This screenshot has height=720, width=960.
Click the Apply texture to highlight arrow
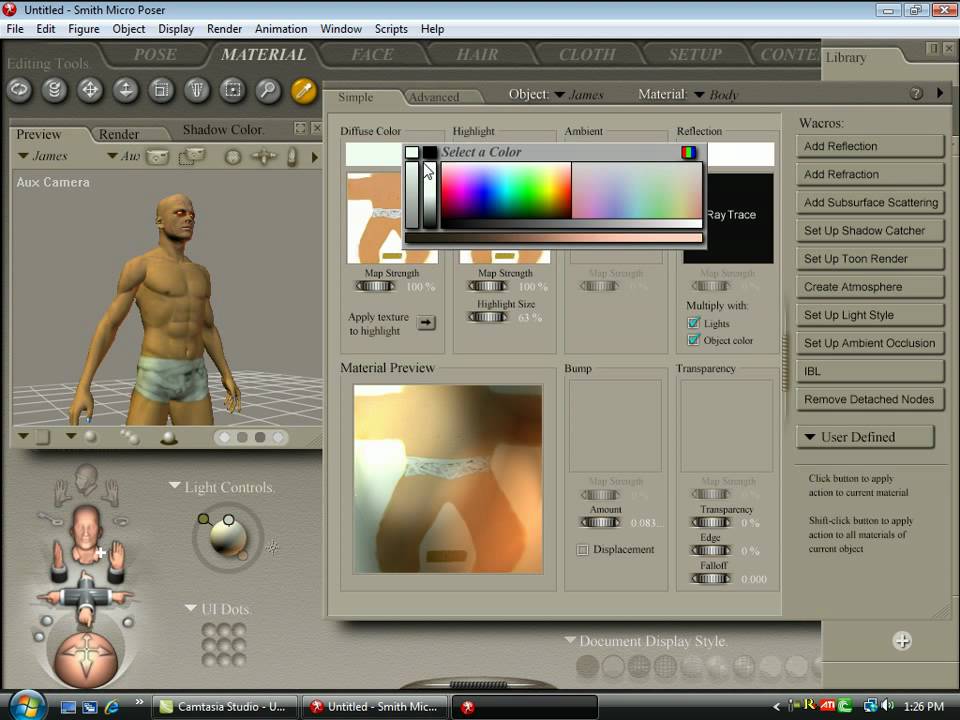click(426, 323)
